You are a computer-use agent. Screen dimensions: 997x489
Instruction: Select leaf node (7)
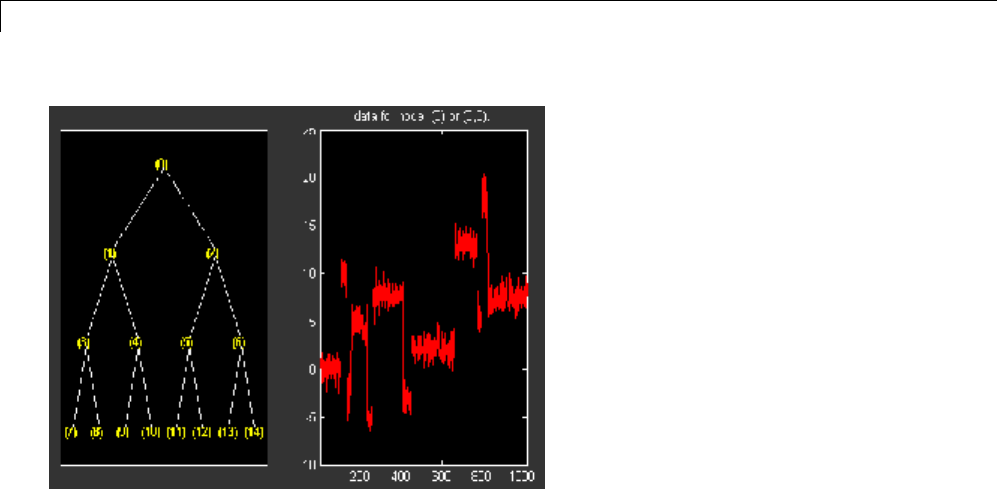click(71, 432)
